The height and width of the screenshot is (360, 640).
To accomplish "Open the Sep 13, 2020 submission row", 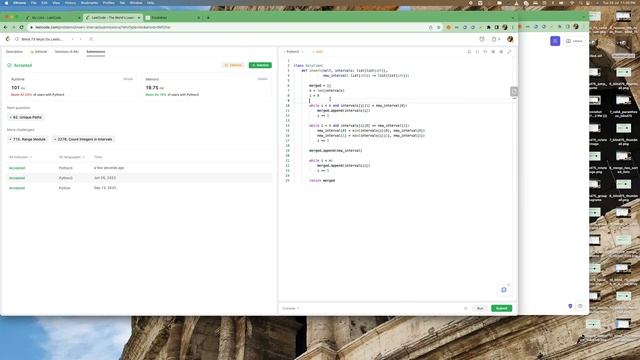I will tap(139, 188).
